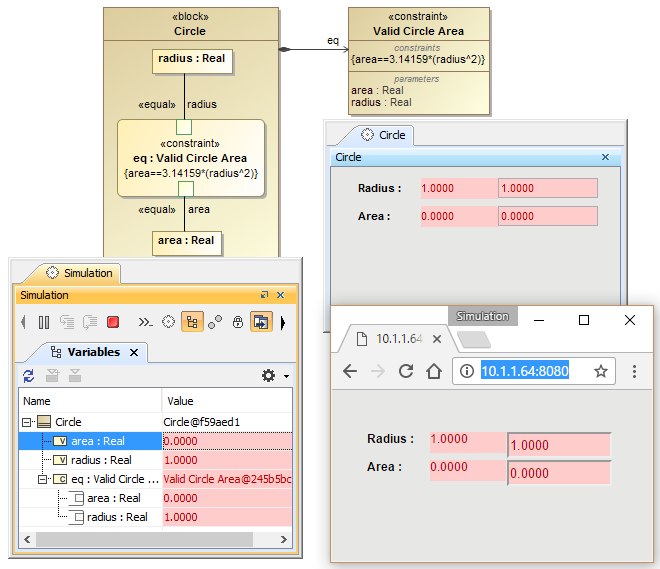
Task: Click the browser reload button
Action: pos(406,371)
